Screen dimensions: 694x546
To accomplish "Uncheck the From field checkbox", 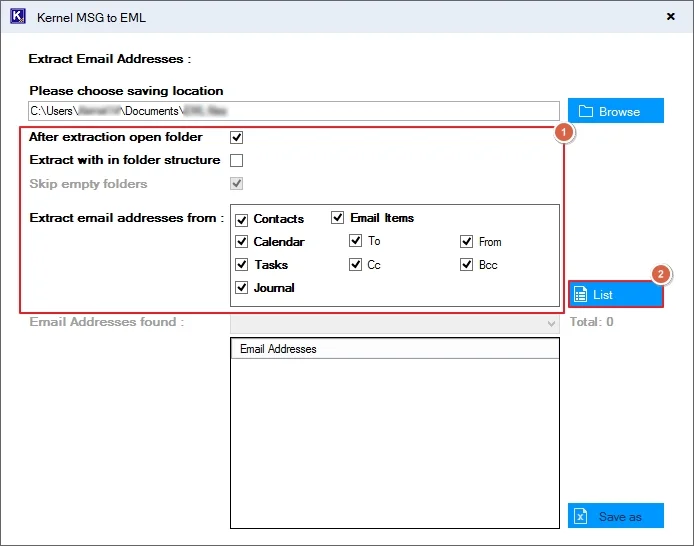I will [x=466, y=241].
